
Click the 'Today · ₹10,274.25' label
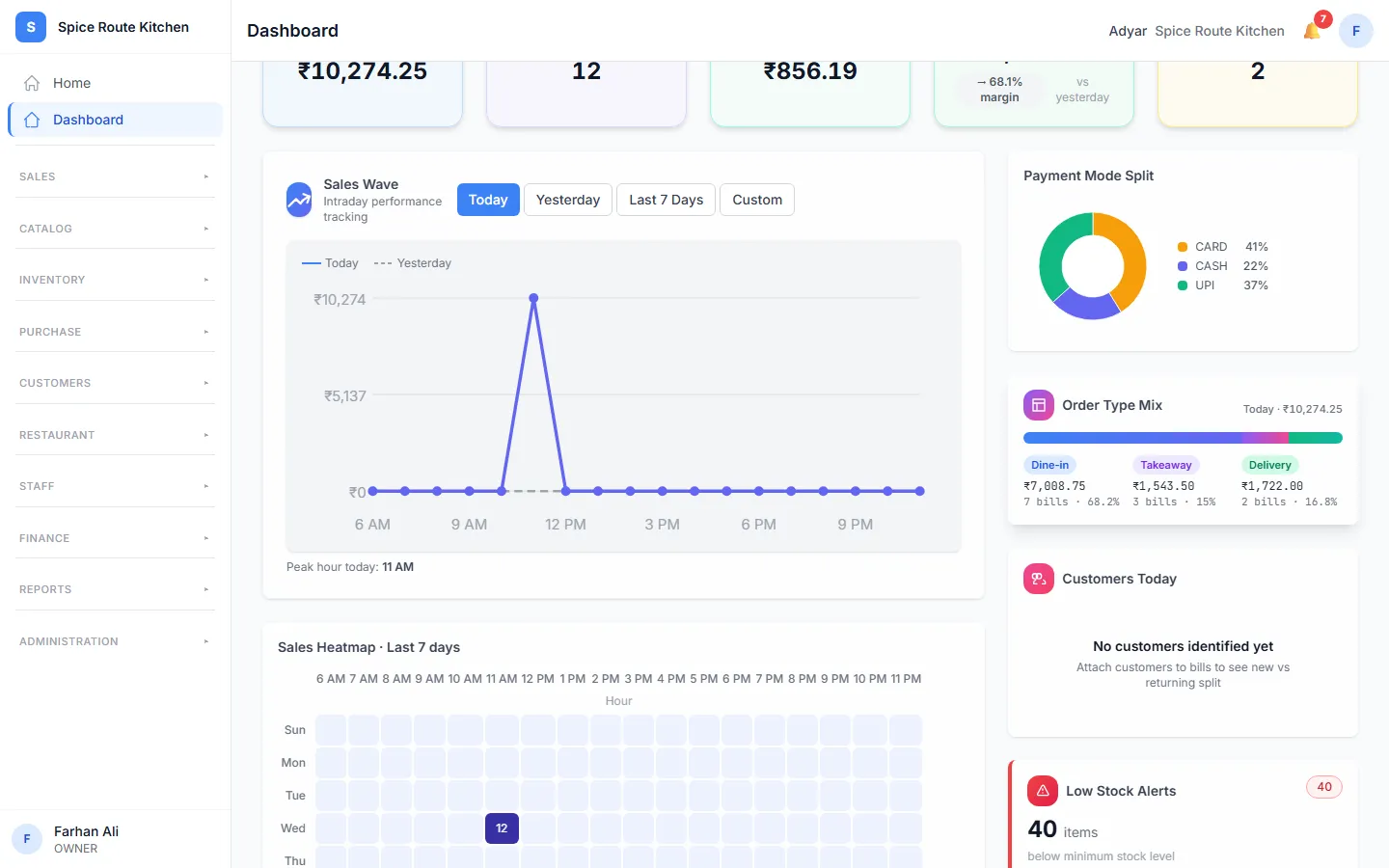(1293, 409)
